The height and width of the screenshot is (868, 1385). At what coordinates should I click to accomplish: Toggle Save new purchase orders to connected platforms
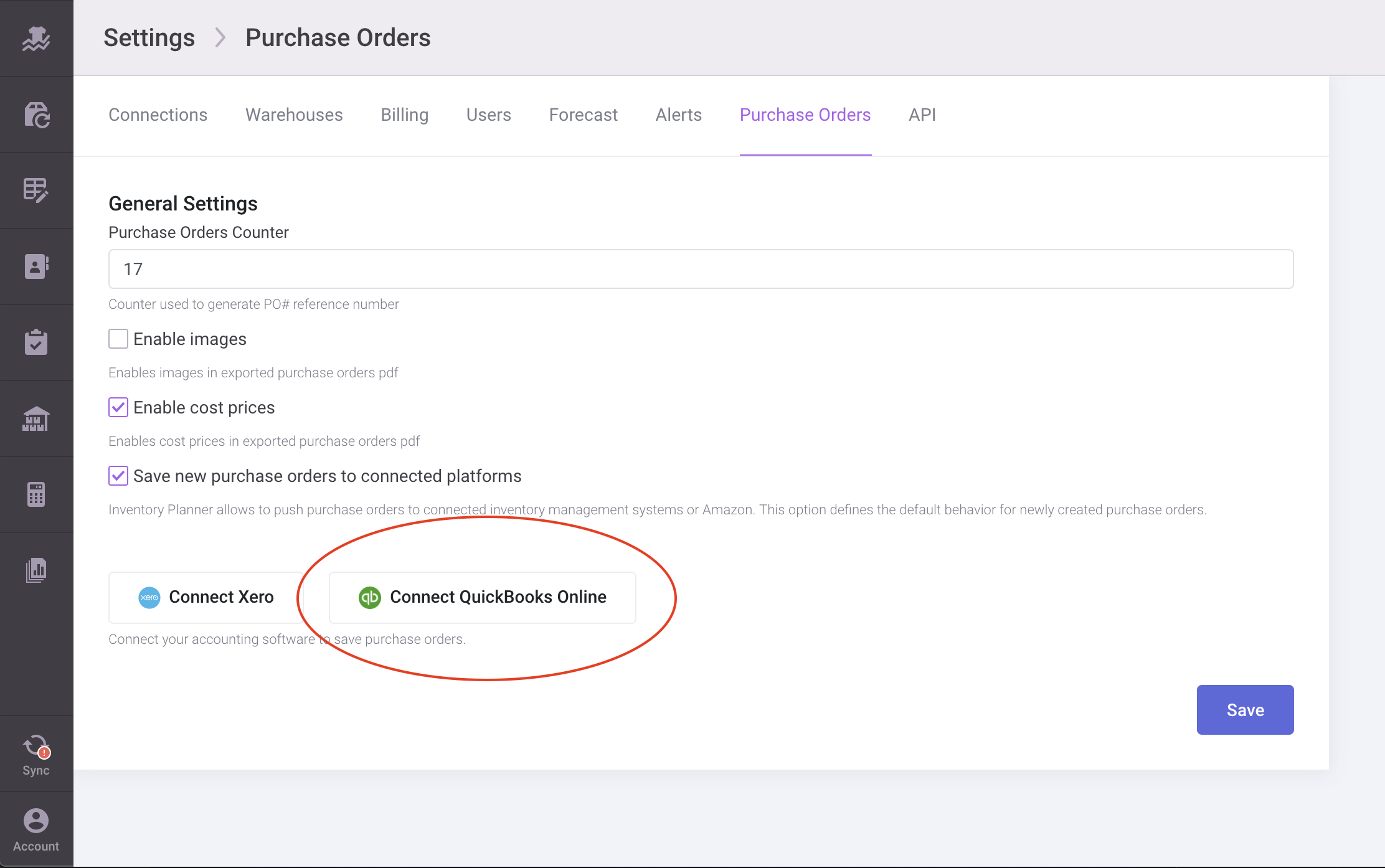click(x=118, y=476)
